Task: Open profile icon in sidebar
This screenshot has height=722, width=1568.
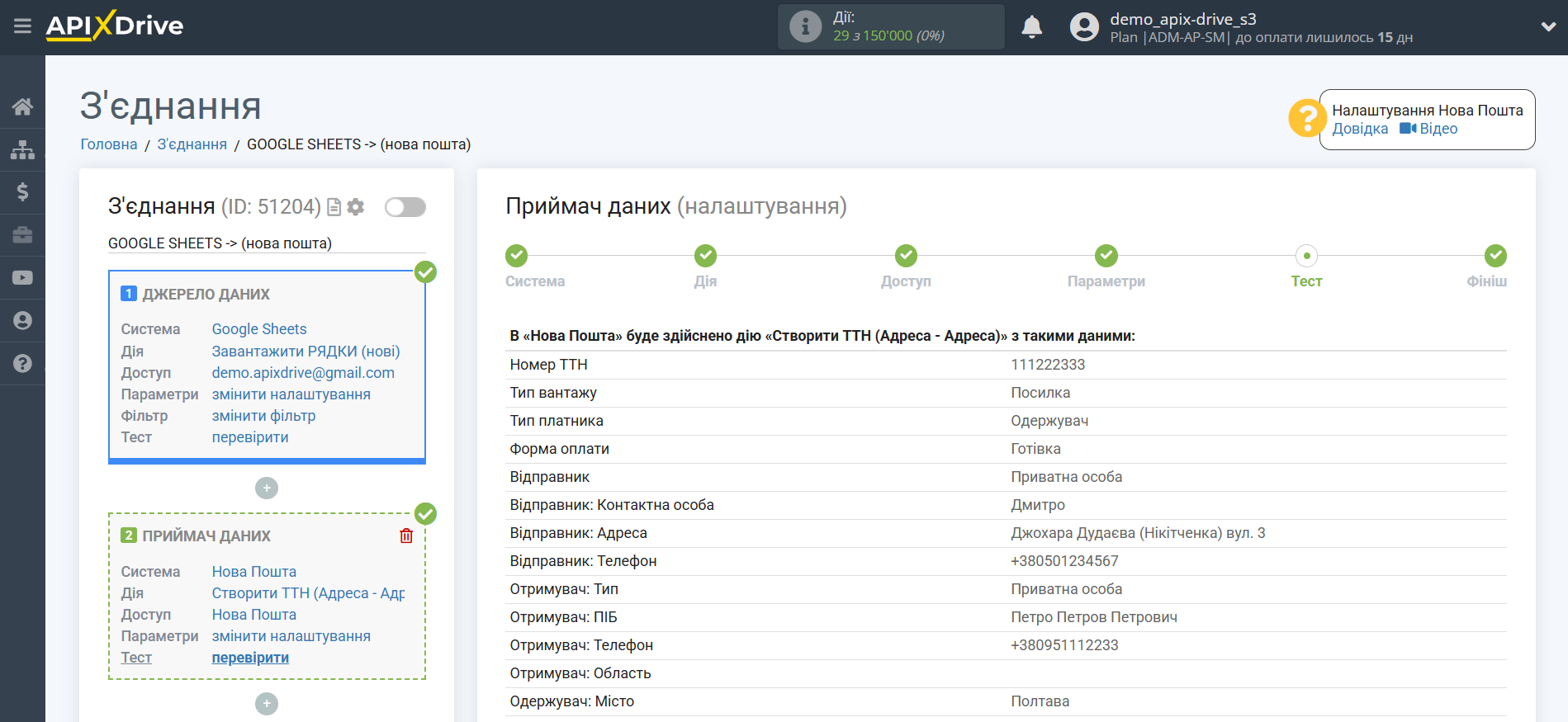Action: (x=22, y=321)
